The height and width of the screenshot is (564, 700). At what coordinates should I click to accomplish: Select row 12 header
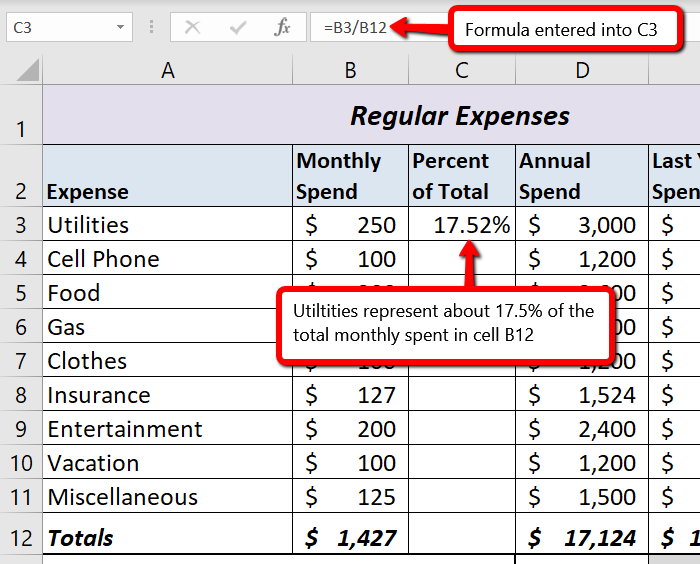[21, 534]
